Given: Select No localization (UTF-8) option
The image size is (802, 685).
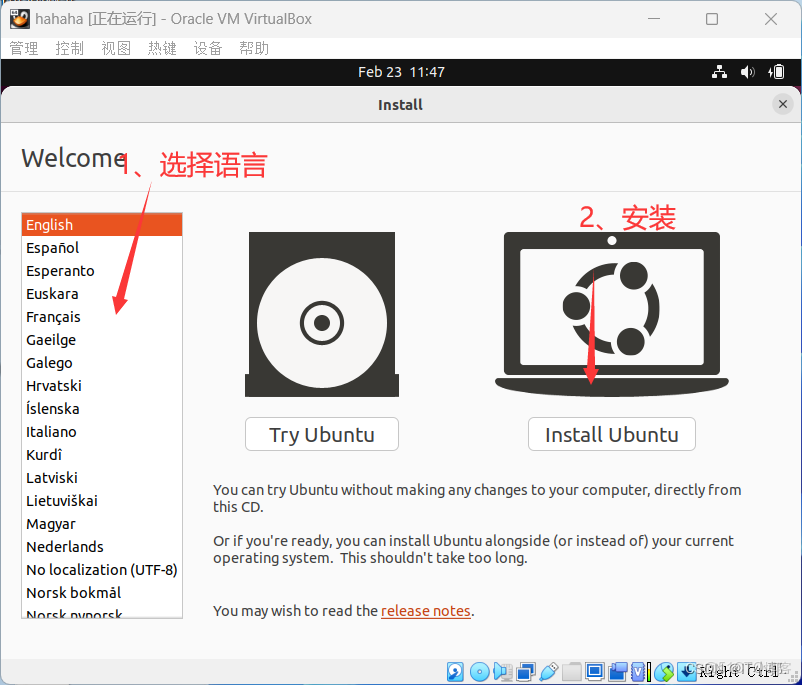Looking at the screenshot, I should tap(101, 569).
